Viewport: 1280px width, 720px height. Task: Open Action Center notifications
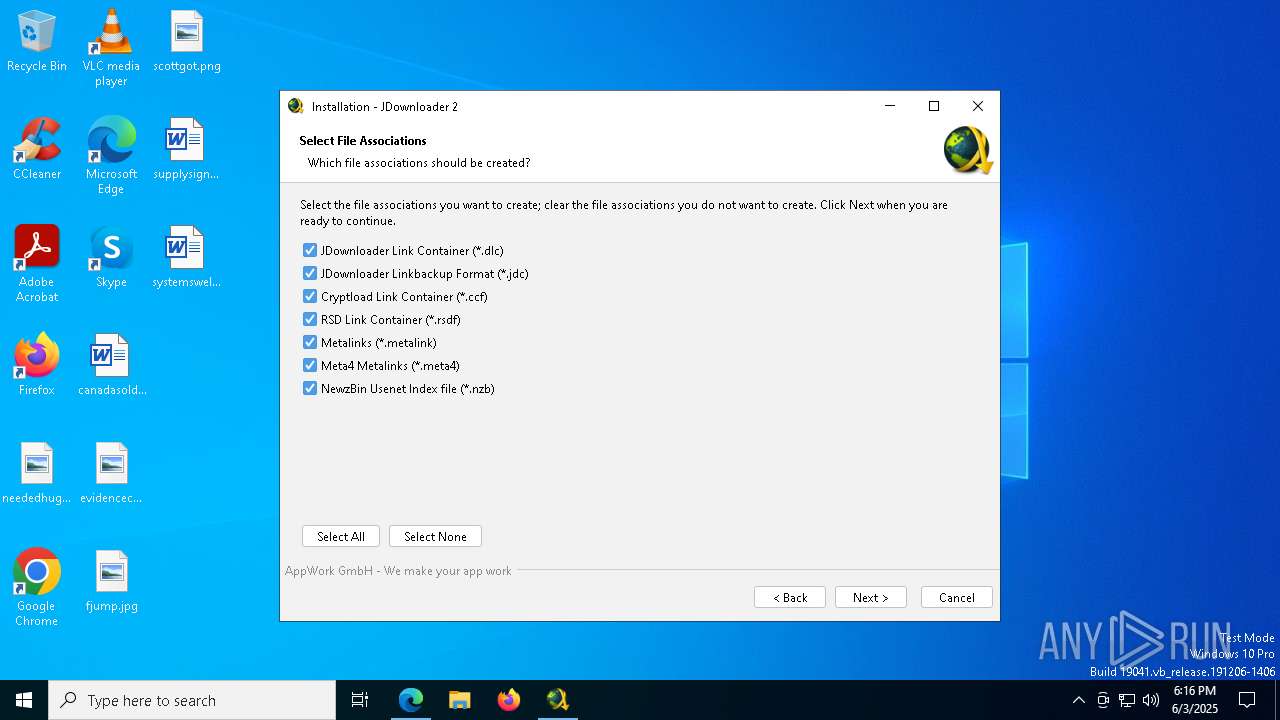coord(1247,700)
